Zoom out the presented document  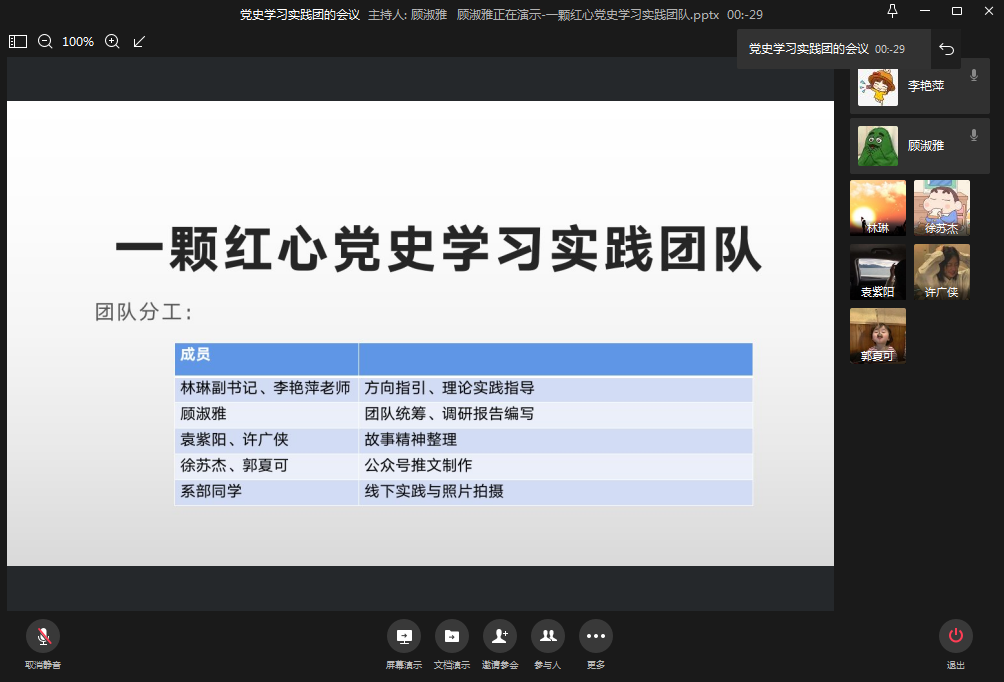pyautogui.click(x=45, y=41)
